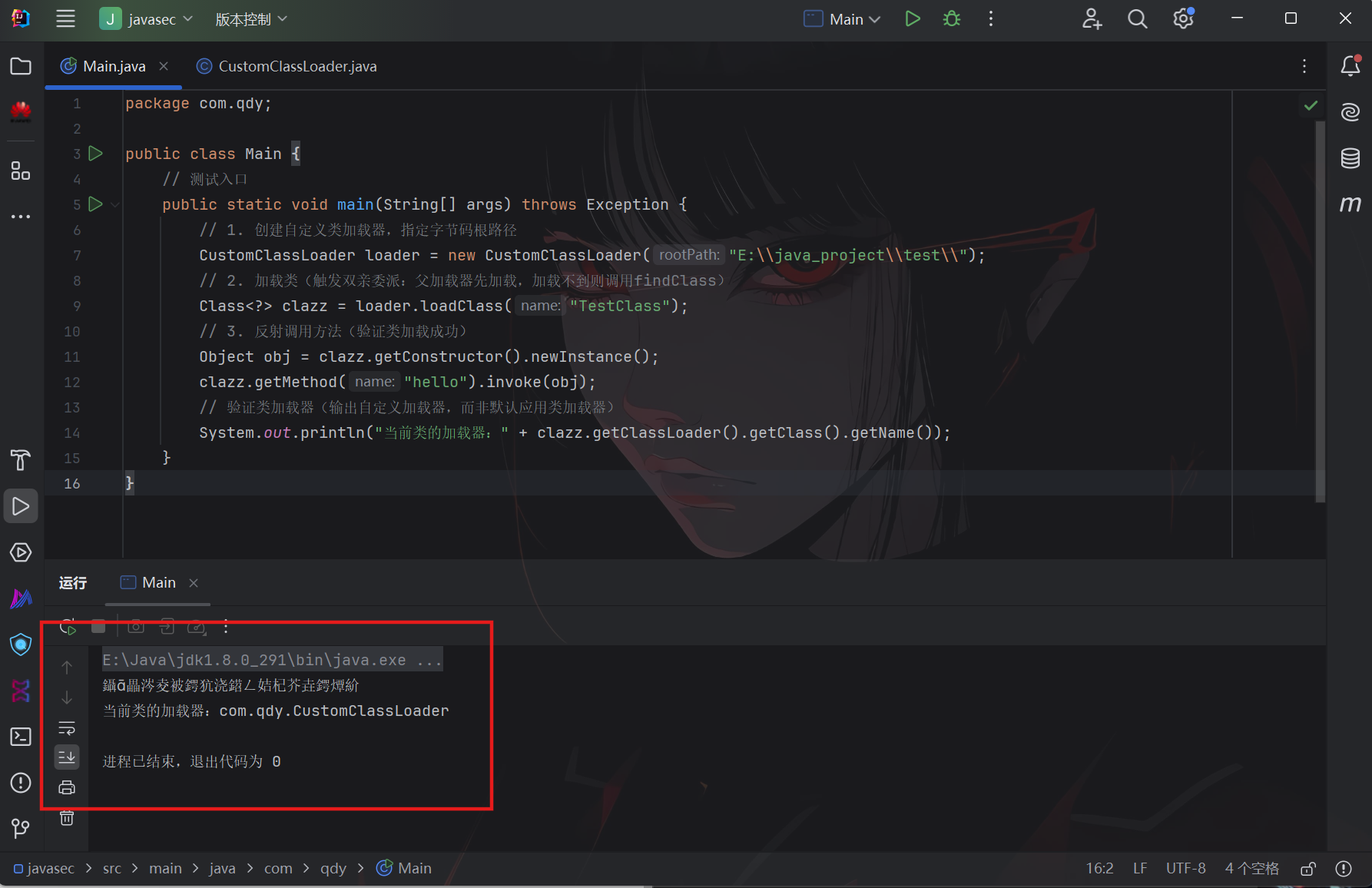Toggle scroll to end in console
The height and width of the screenshot is (888, 1372).
[67, 757]
